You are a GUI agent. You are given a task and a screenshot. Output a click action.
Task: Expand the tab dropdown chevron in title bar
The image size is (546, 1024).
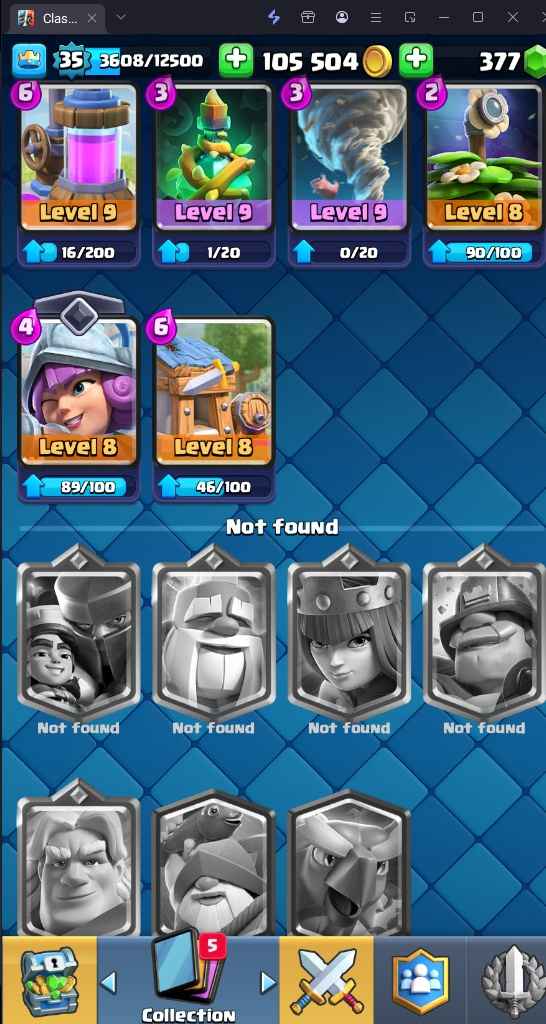121,18
